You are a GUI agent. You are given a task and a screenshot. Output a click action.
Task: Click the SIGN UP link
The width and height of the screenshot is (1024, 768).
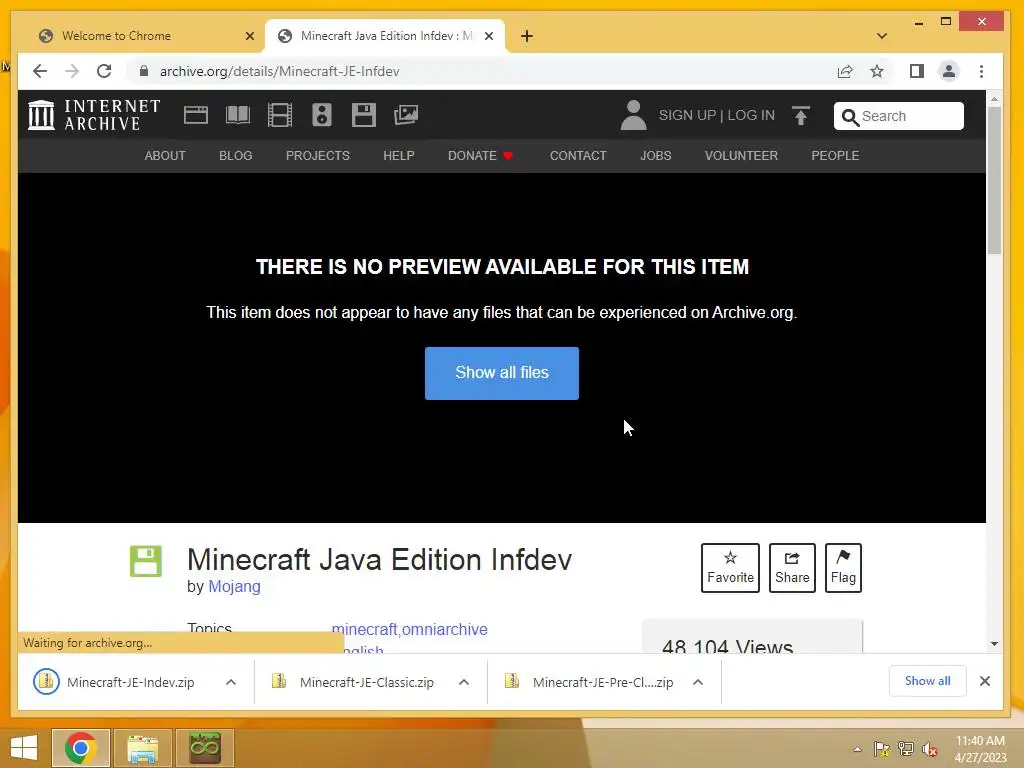point(687,116)
